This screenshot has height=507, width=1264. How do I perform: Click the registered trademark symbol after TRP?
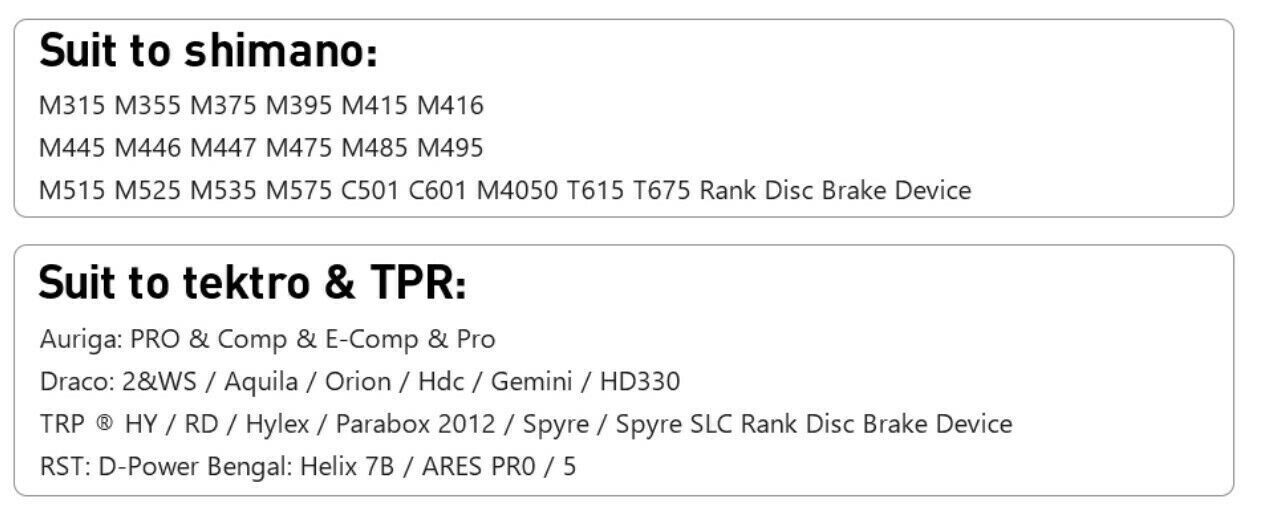pyautogui.click(x=105, y=424)
